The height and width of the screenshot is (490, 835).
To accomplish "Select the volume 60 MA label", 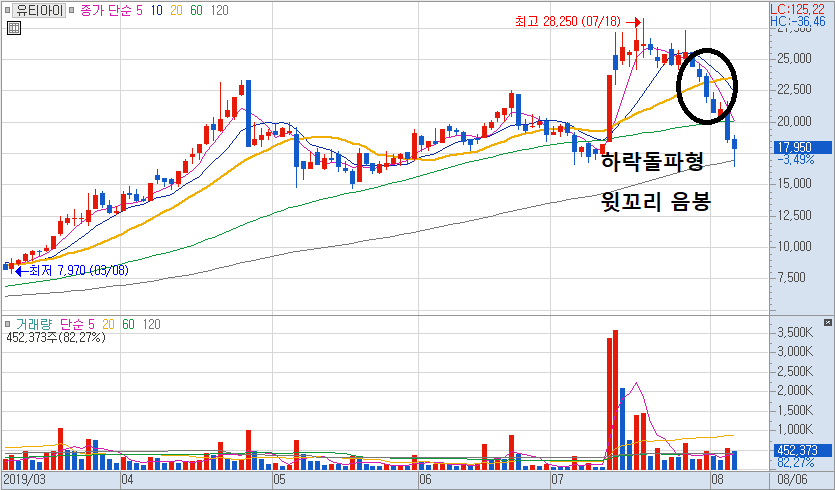I will 128,324.
